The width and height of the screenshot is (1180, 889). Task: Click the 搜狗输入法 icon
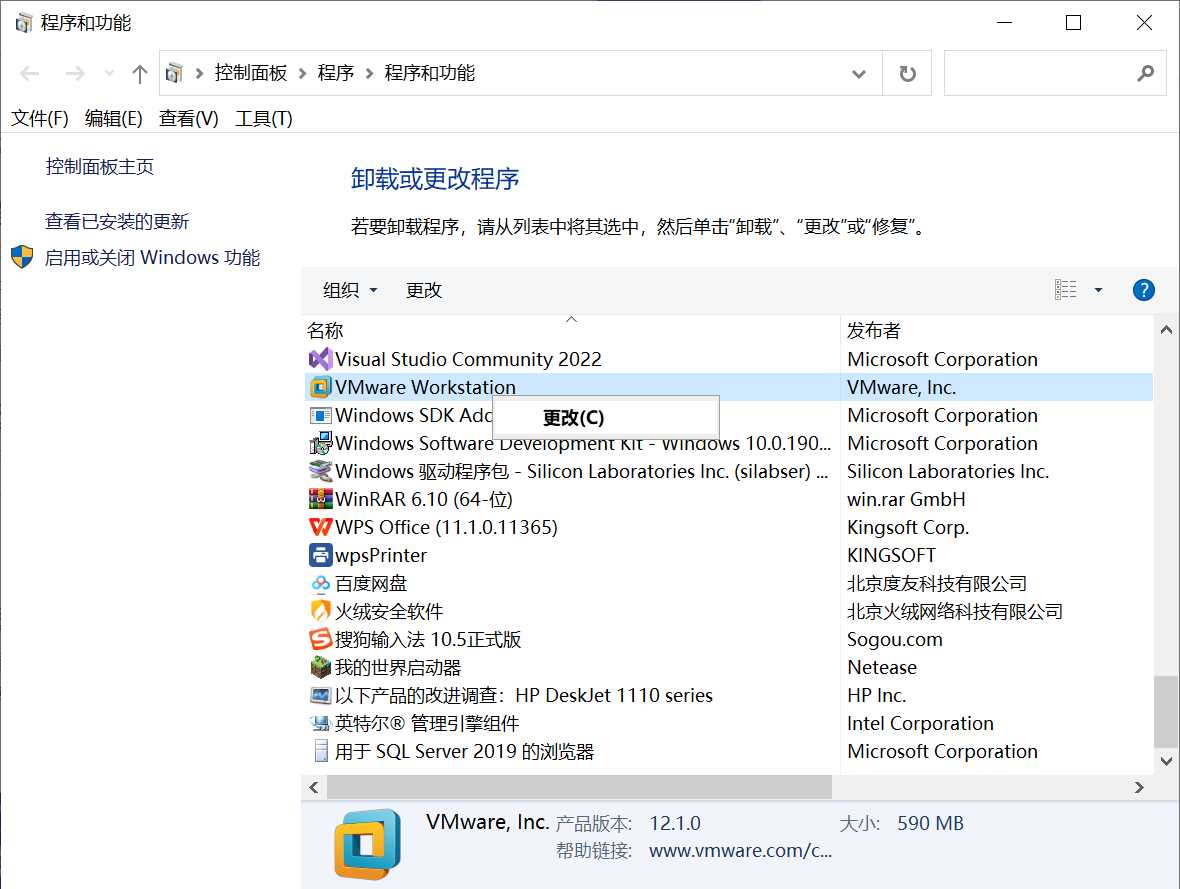(321, 639)
